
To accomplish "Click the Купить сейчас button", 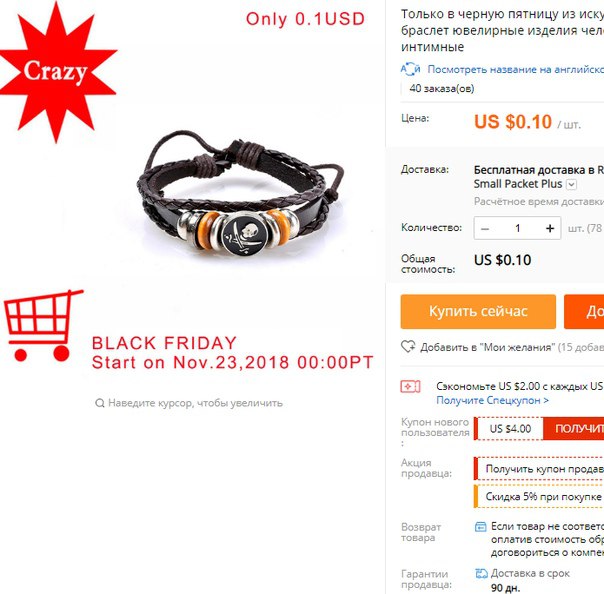I will [x=478, y=312].
